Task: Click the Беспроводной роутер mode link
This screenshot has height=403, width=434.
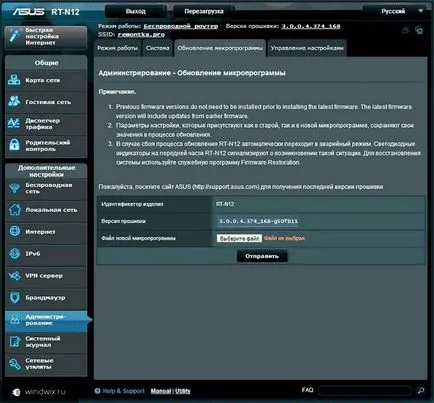Action: (181, 26)
